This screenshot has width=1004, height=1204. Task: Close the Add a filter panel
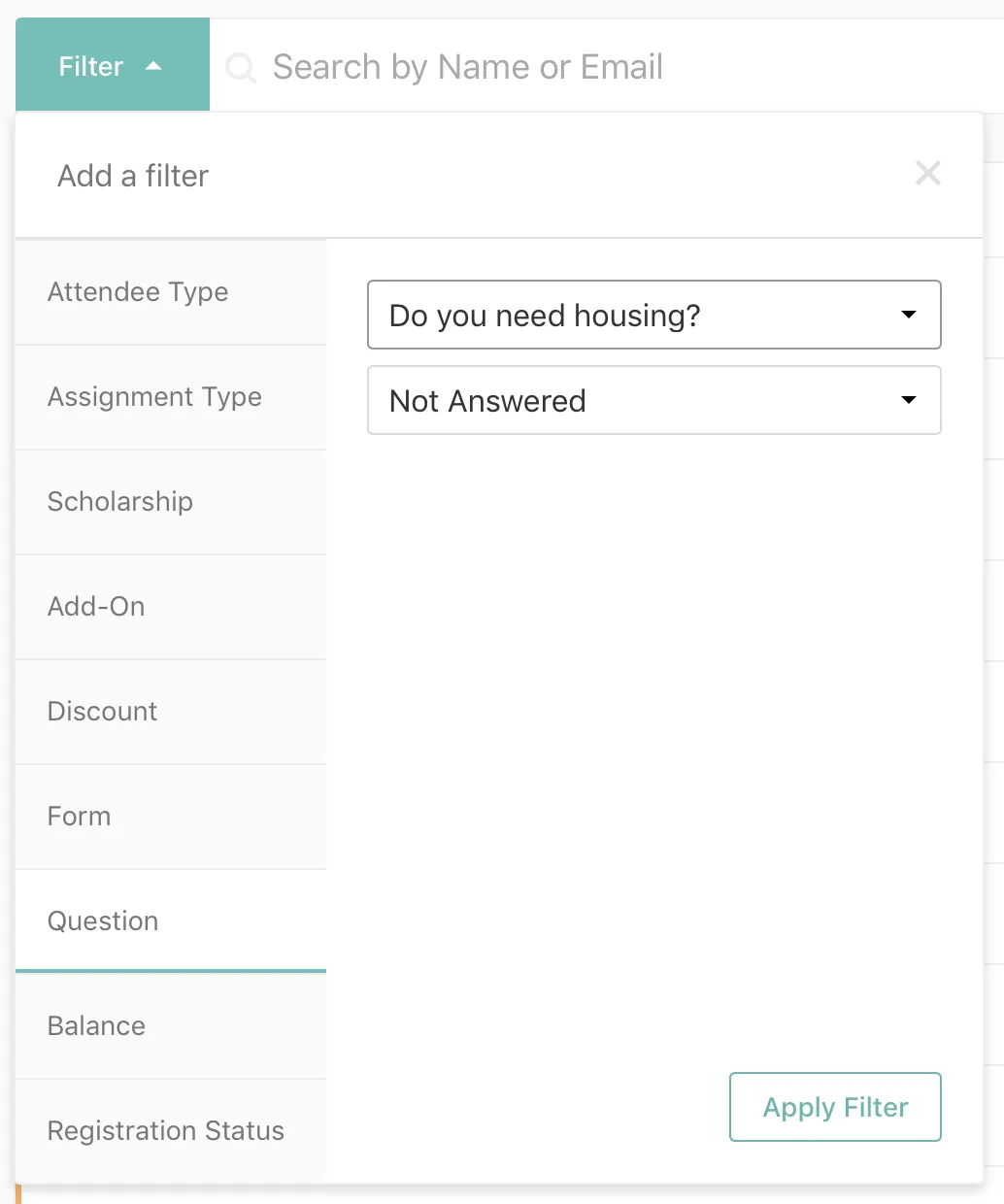(x=928, y=174)
